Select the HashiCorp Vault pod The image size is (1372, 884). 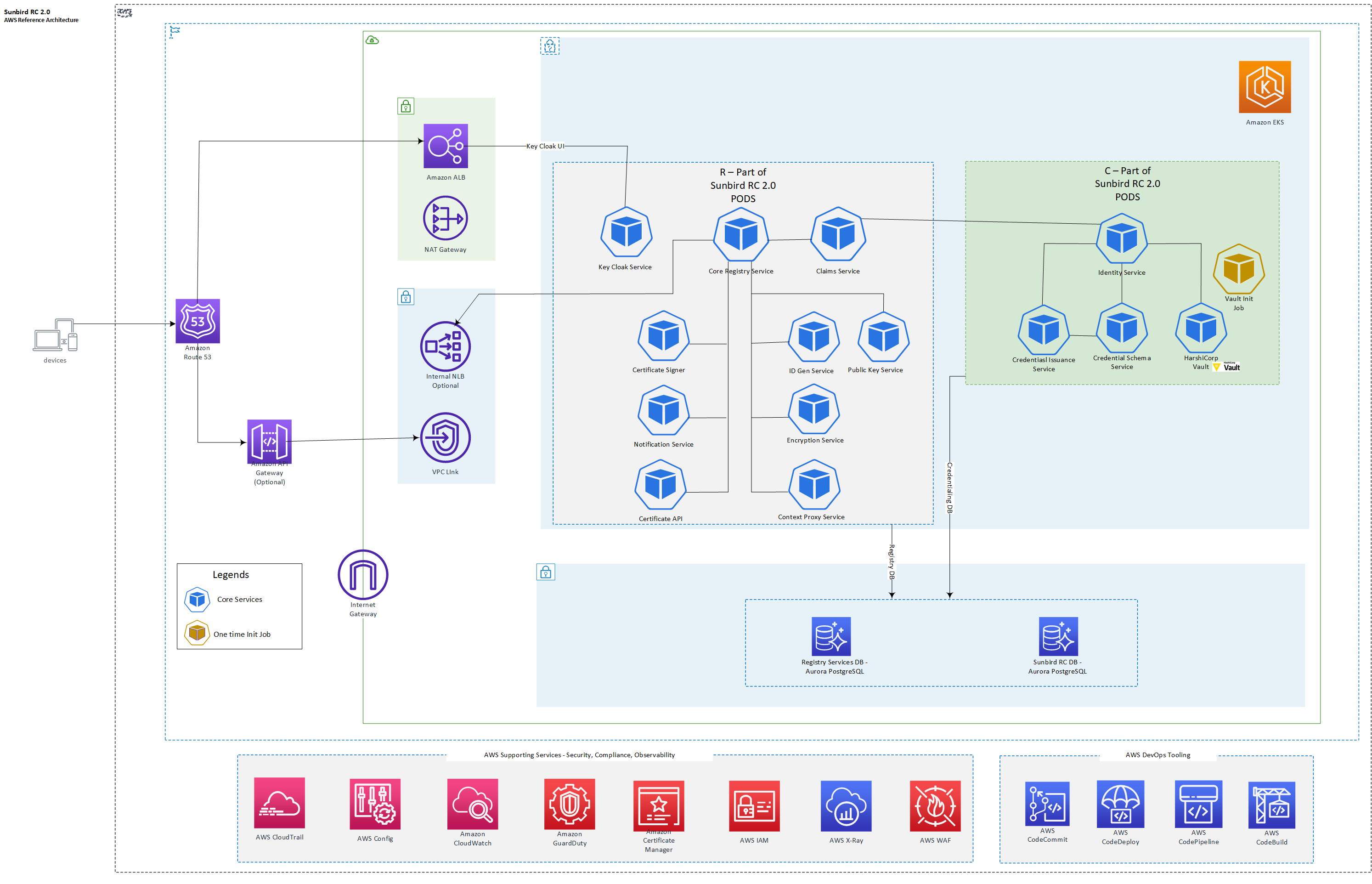pos(1200,329)
